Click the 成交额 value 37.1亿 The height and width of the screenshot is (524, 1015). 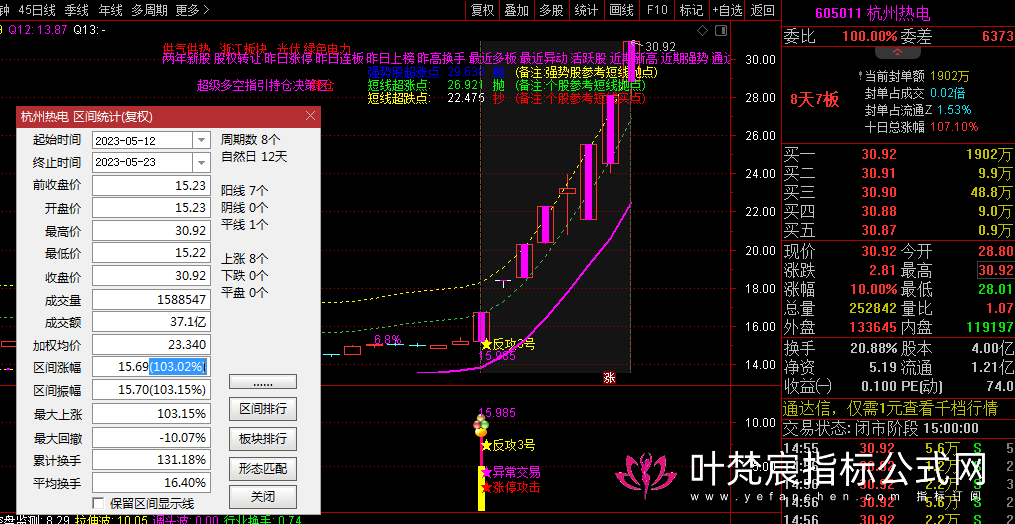151,322
